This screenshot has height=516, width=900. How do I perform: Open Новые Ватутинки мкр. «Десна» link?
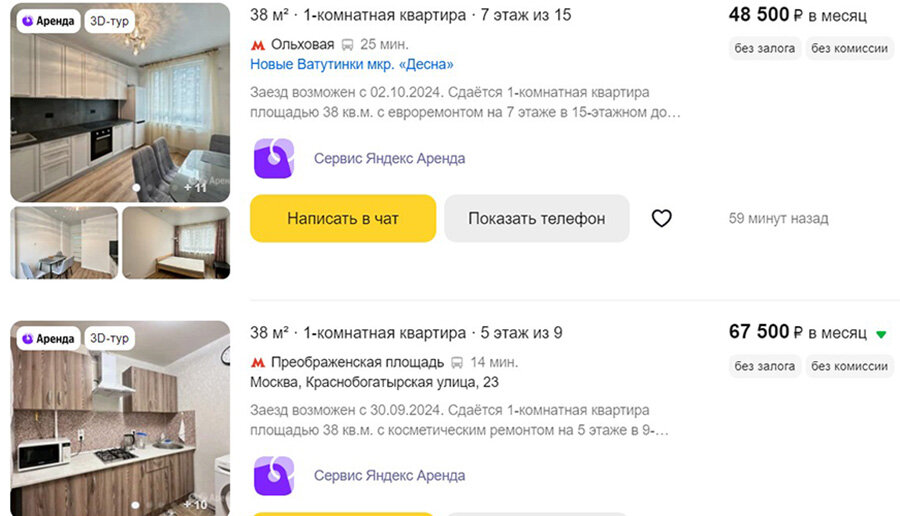coord(351,64)
